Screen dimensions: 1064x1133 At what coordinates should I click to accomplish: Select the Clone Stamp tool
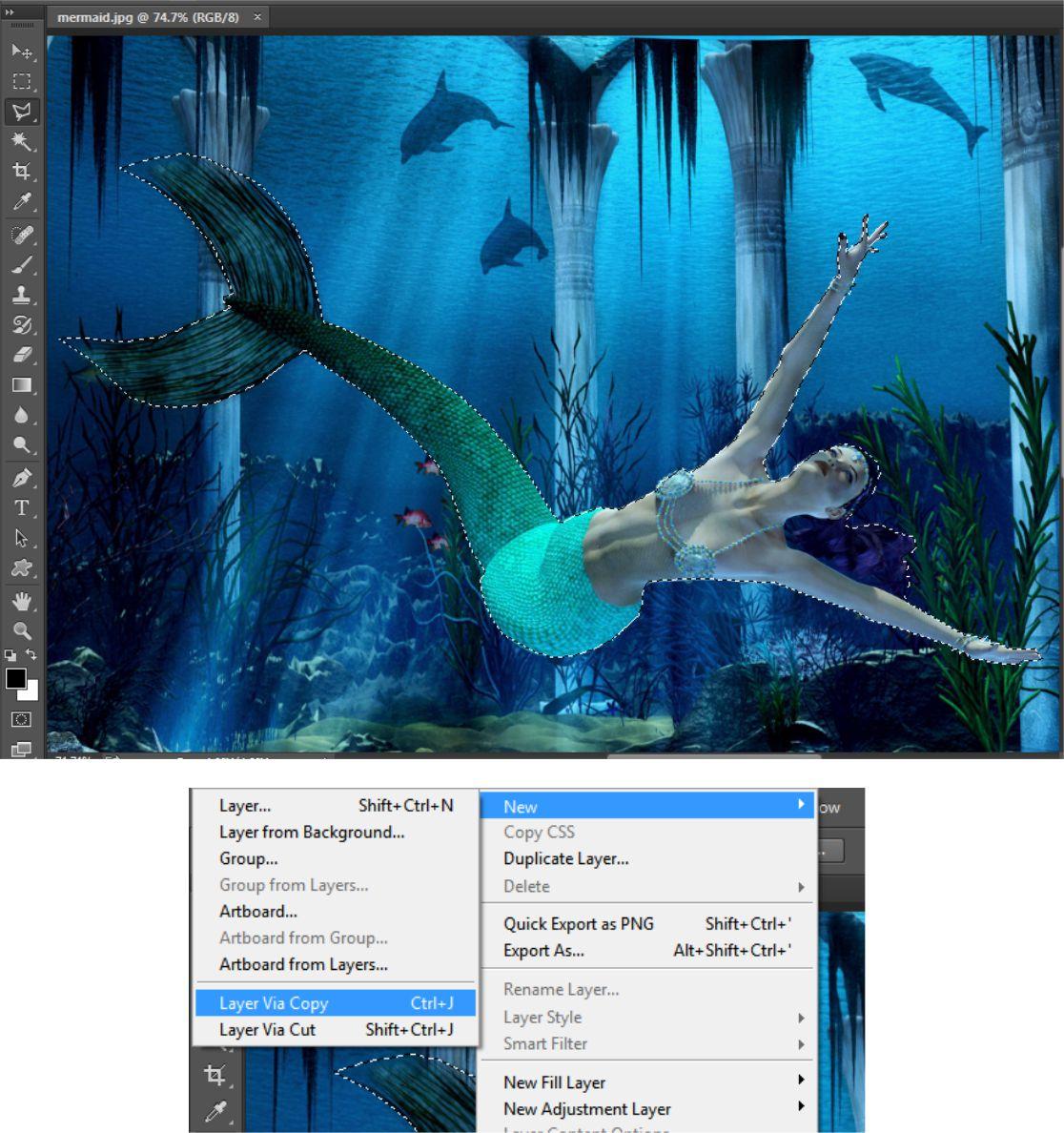click(22, 295)
